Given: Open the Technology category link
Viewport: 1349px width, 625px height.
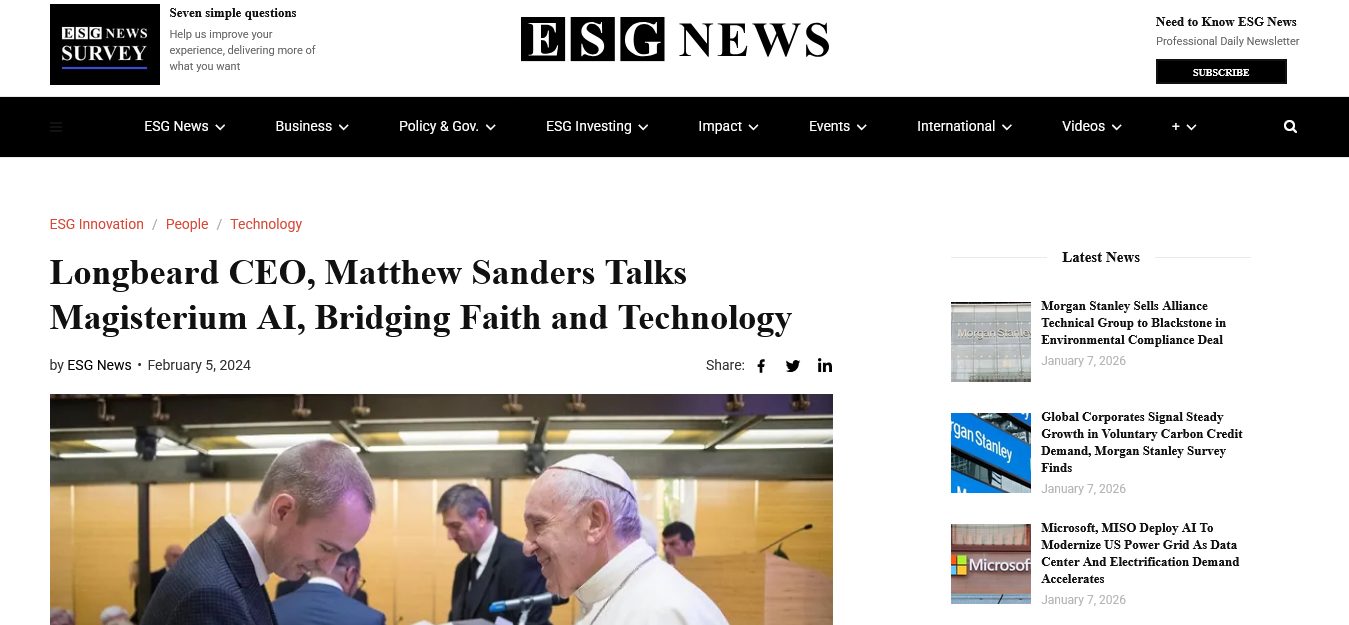Looking at the screenshot, I should pos(266,224).
